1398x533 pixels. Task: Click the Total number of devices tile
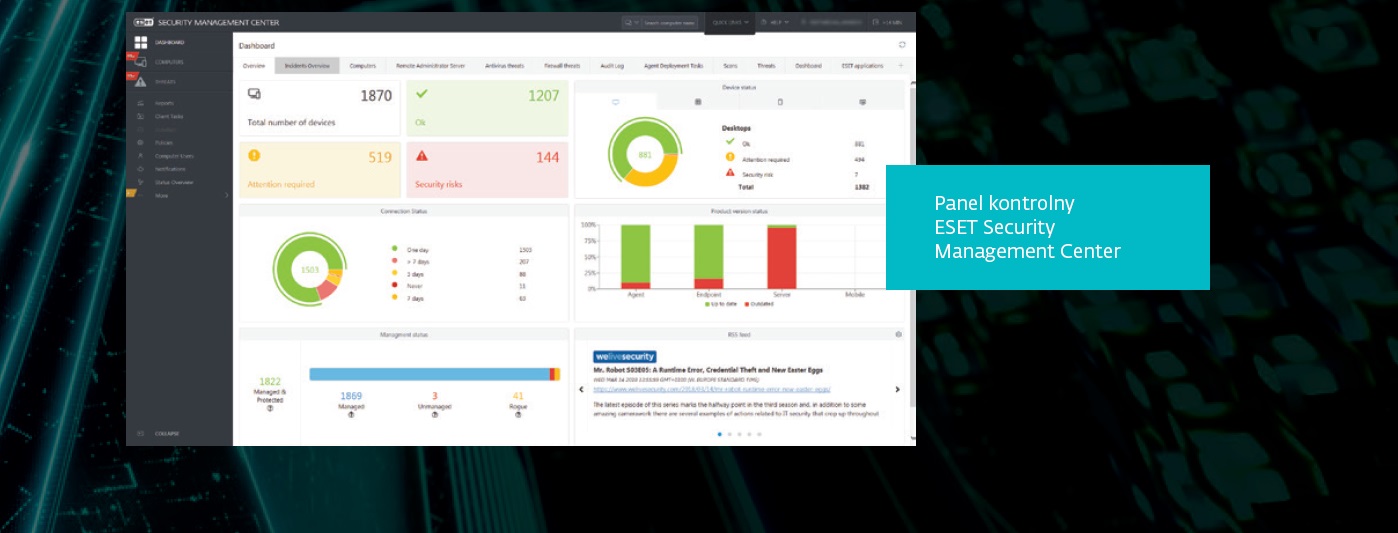320,109
